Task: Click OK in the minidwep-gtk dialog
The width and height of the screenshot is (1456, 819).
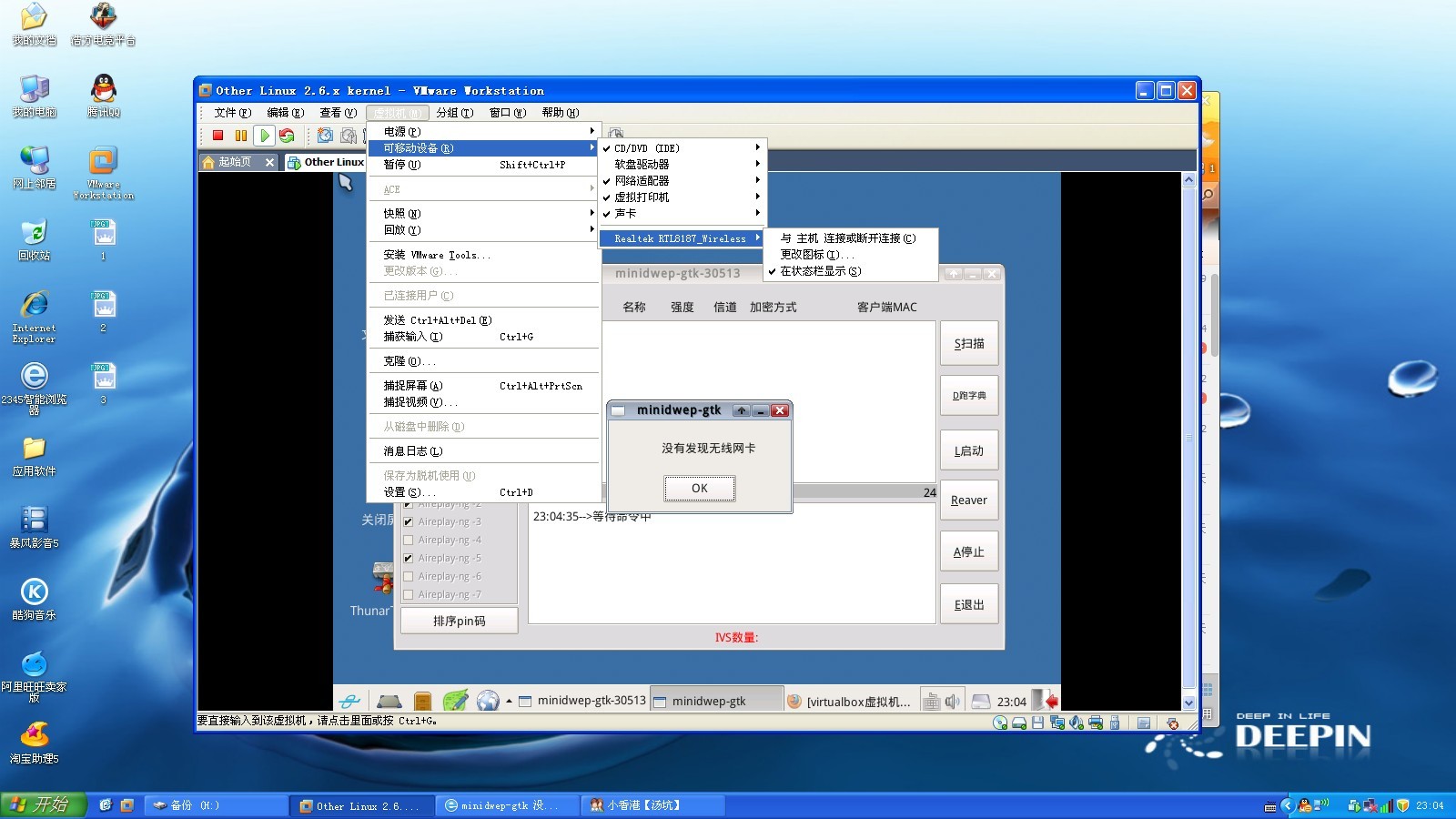Action: click(699, 489)
